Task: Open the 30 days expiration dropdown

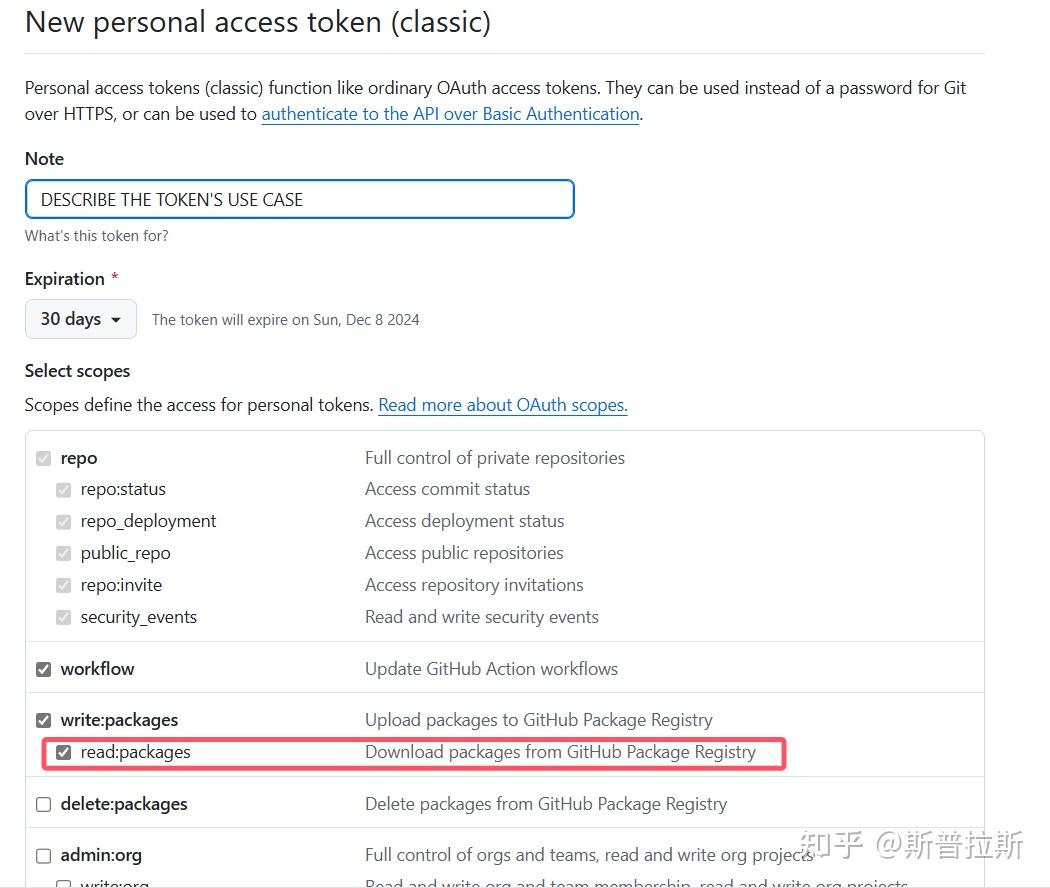Action: (x=80, y=319)
